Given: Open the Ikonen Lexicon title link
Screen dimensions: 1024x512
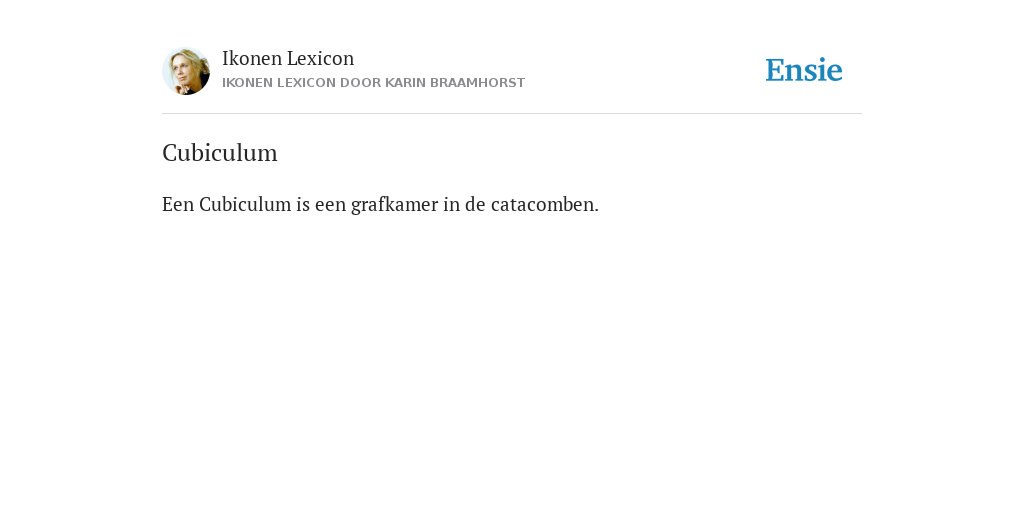Looking at the screenshot, I should click(288, 58).
